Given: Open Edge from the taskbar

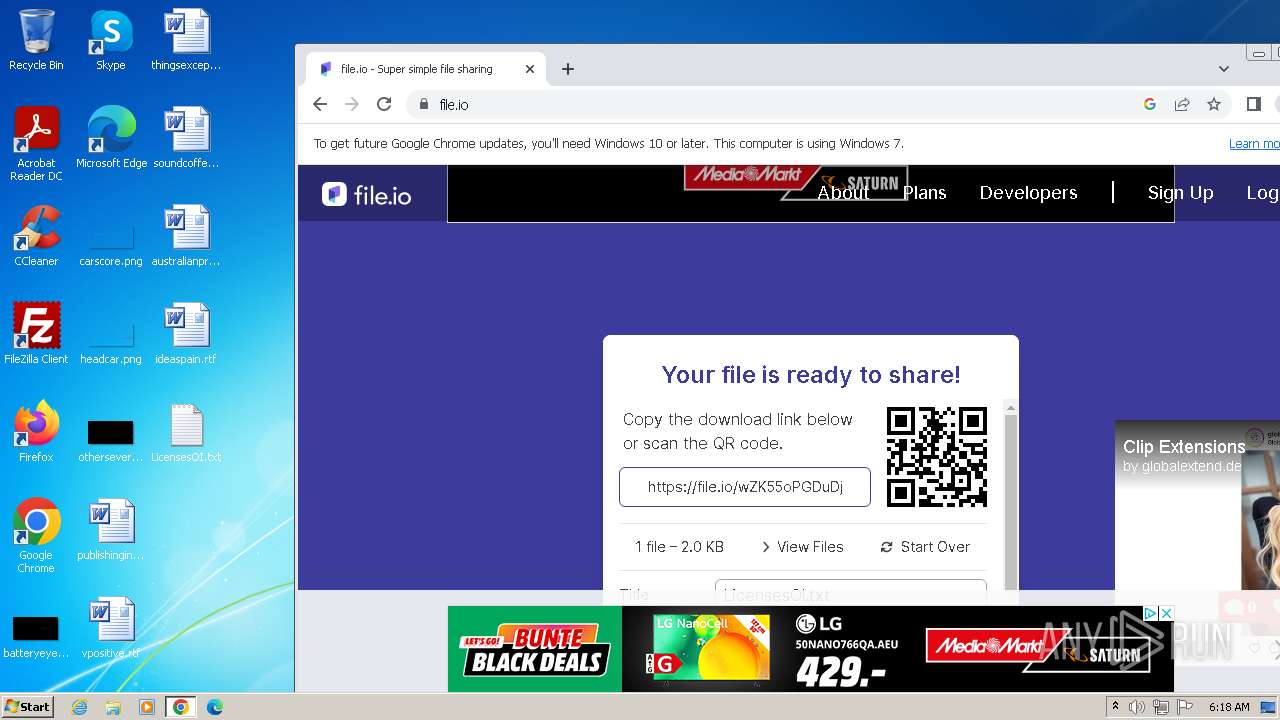Looking at the screenshot, I should click(x=215, y=707).
